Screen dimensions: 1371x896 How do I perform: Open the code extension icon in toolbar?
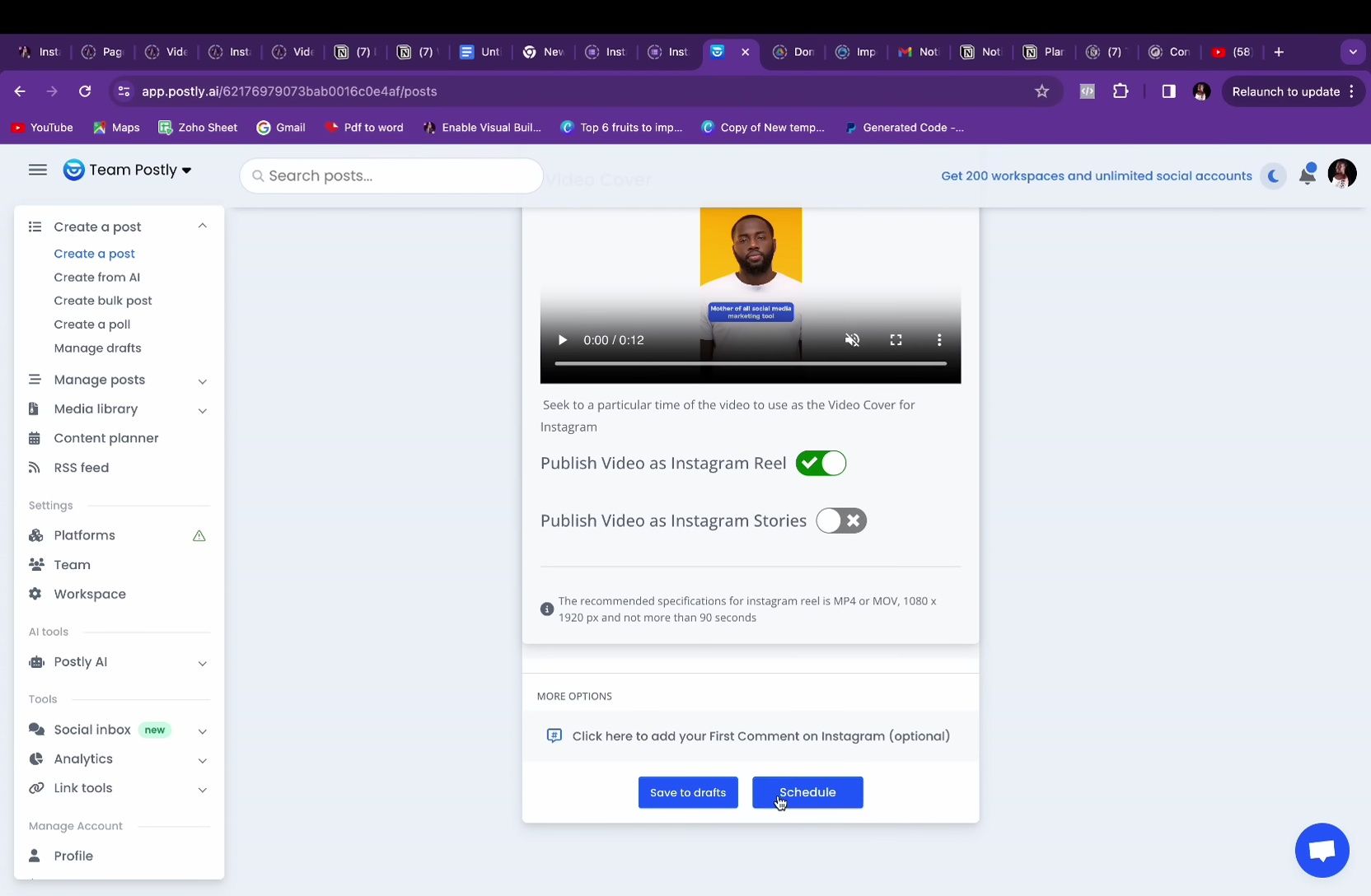click(1088, 91)
